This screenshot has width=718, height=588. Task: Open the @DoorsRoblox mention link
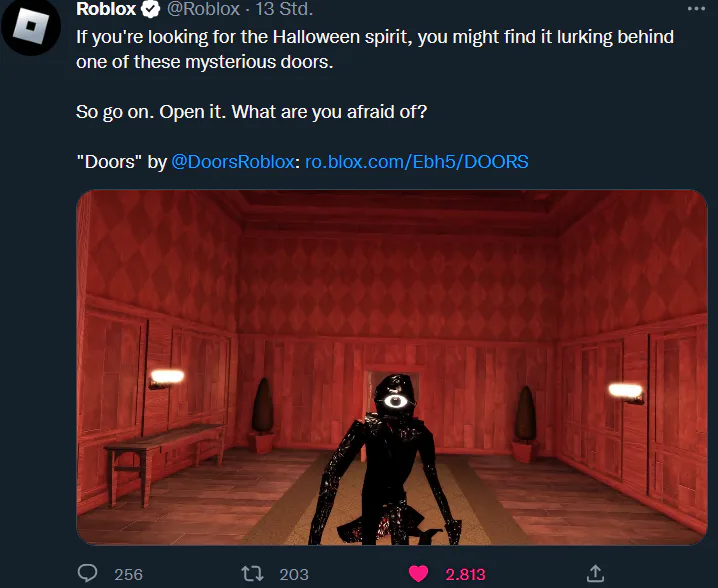[233, 162]
